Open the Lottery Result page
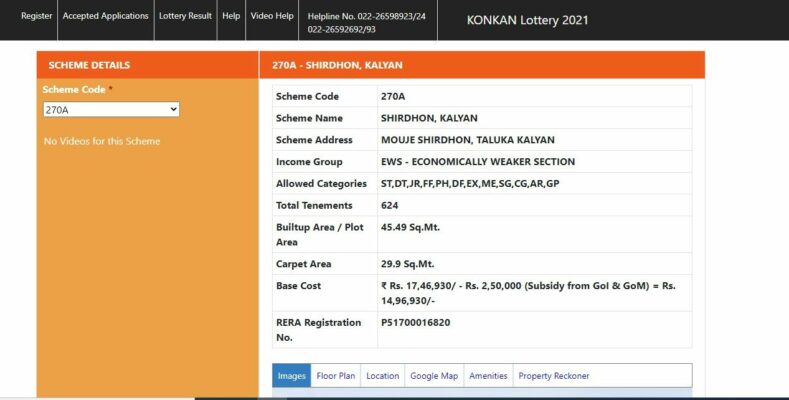789x400 pixels. coord(186,17)
